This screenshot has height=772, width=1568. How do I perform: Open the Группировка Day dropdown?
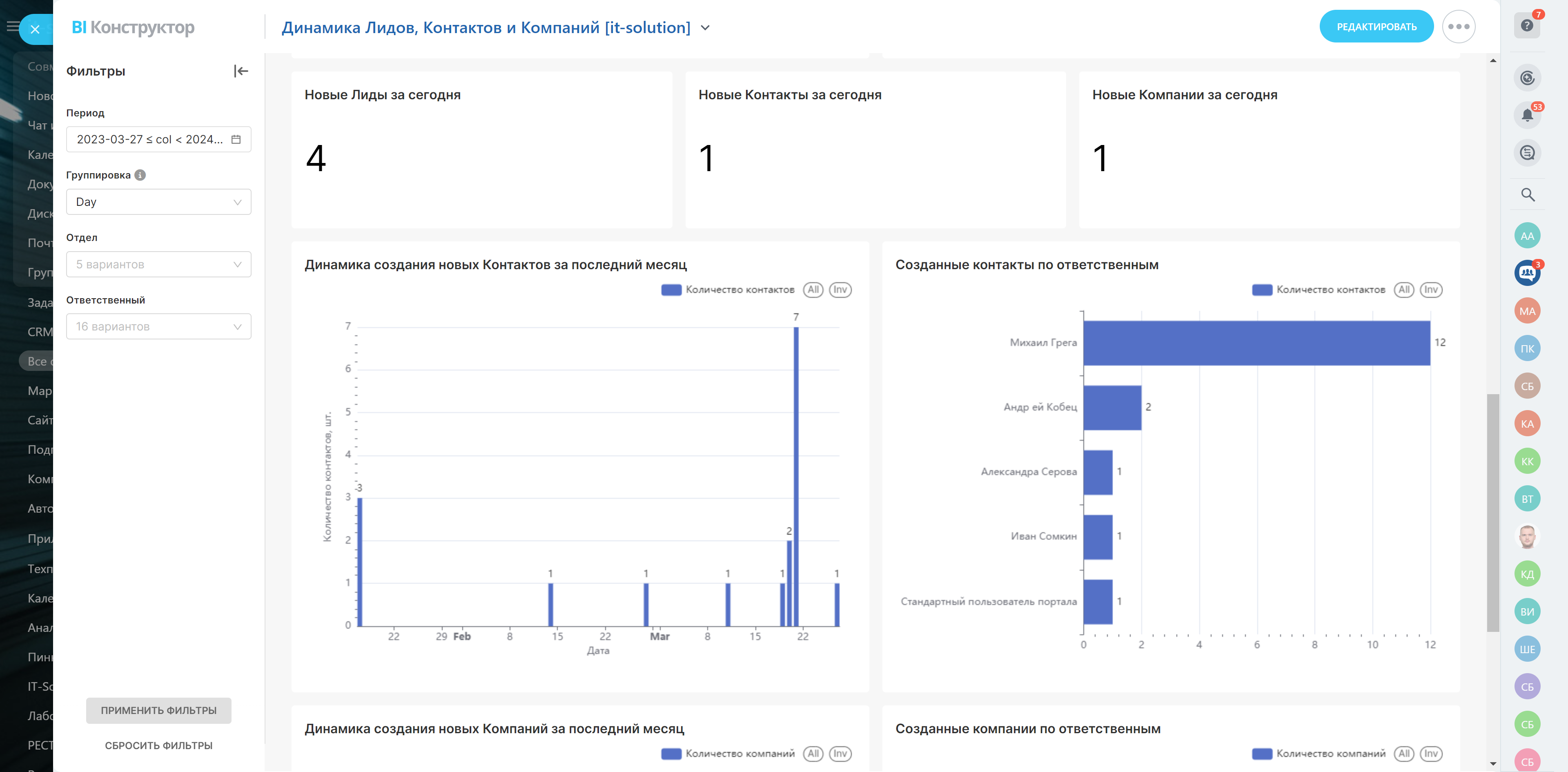(x=158, y=202)
